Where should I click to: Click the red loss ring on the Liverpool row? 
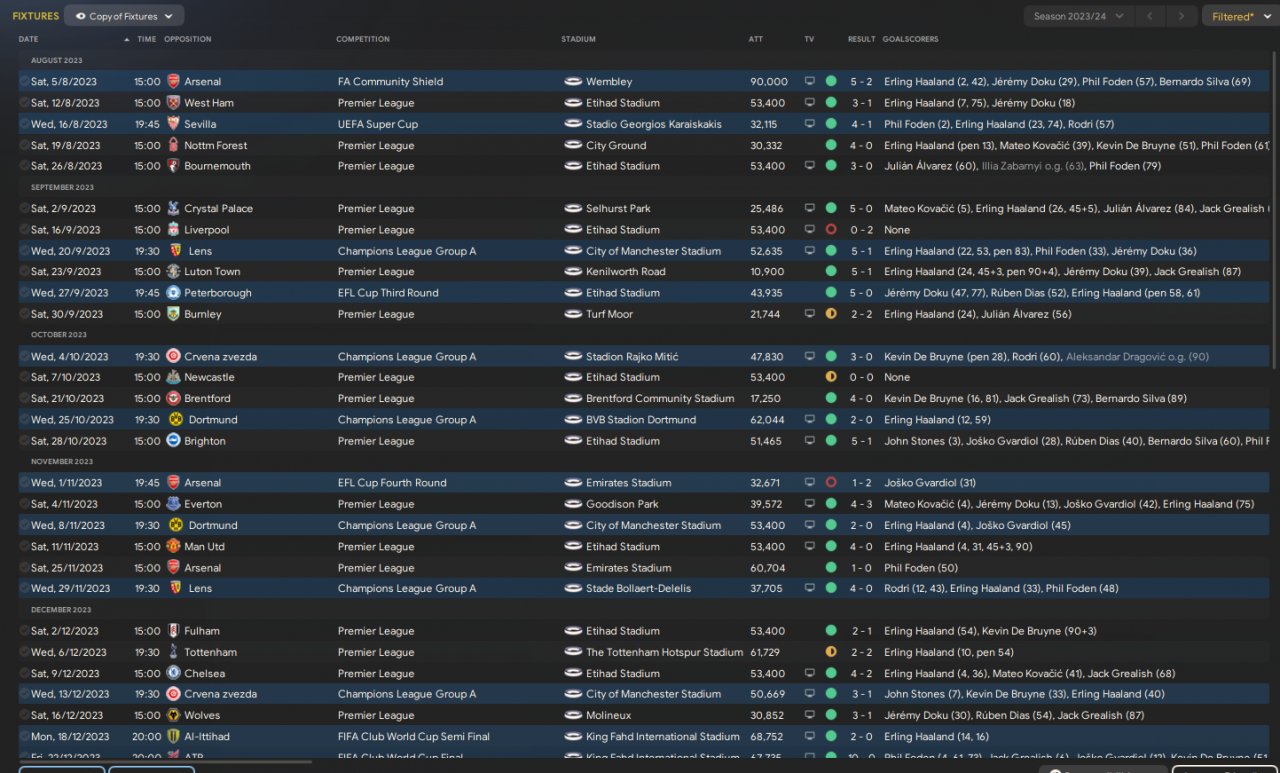pyautogui.click(x=831, y=230)
